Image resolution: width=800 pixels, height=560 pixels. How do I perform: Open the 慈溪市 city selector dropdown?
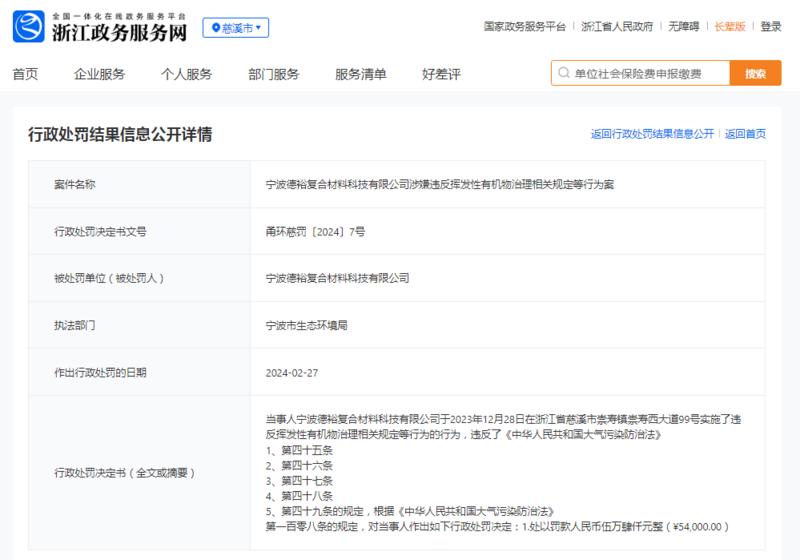click(236, 28)
